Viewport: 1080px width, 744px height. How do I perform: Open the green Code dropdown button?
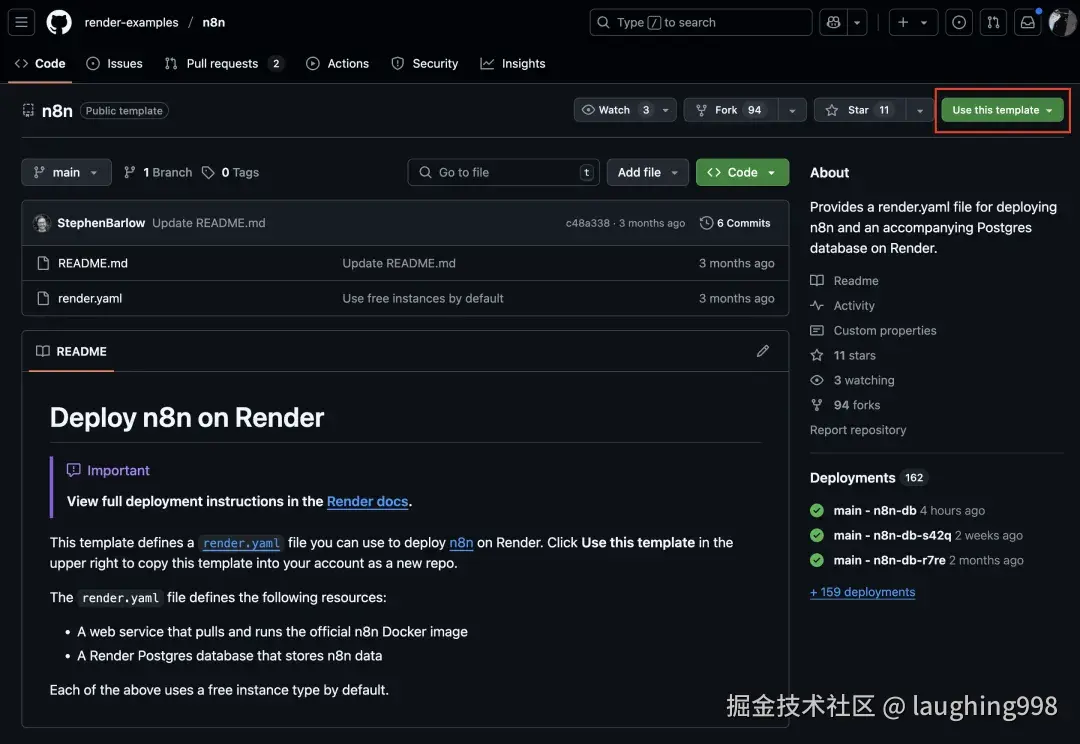(x=742, y=172)
